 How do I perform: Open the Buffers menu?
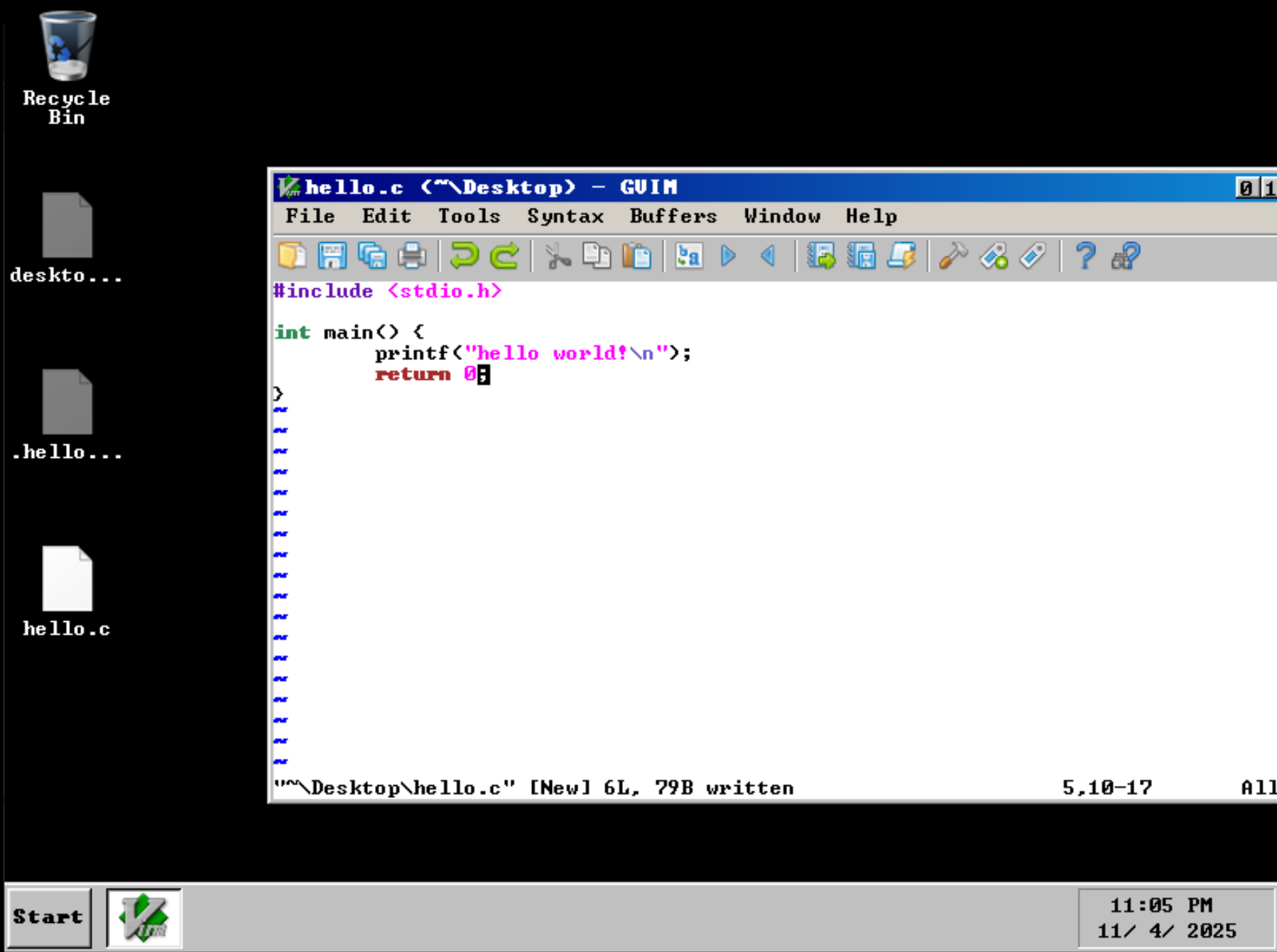[x=673, y=217]
